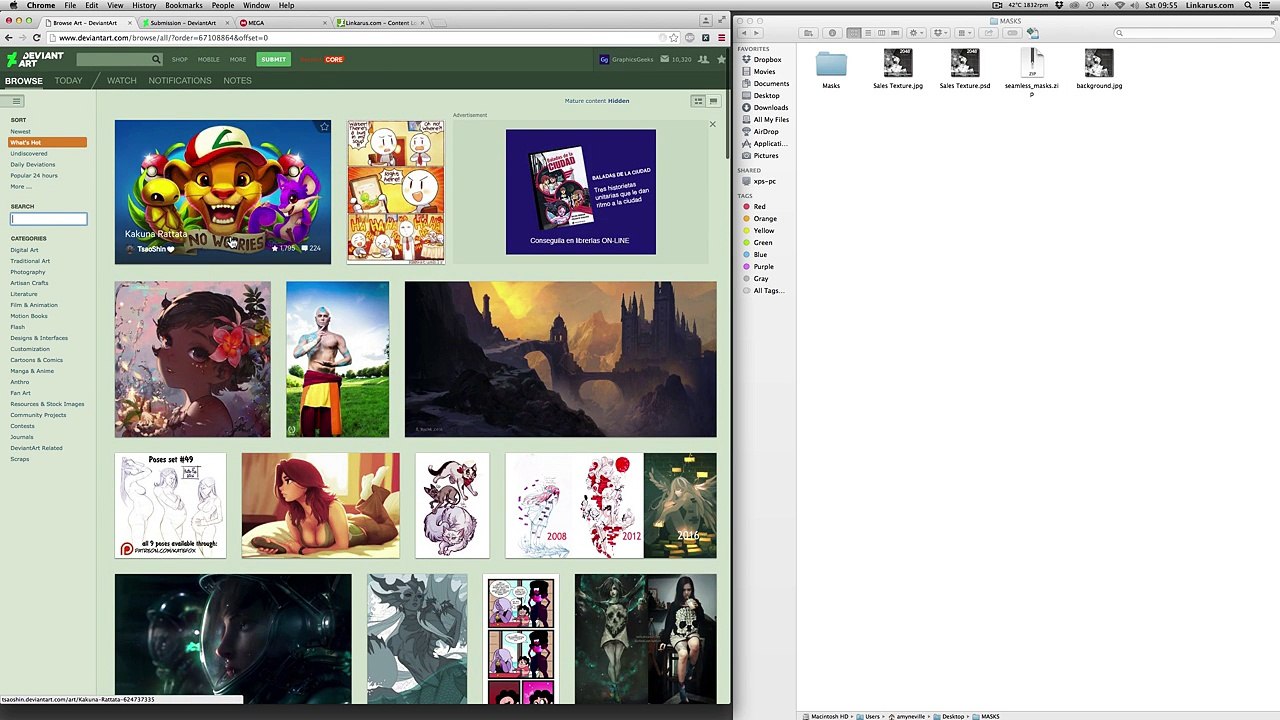Click the Finder share toolbar icon
1280x720 pixels.
click(x=988, y=33)
